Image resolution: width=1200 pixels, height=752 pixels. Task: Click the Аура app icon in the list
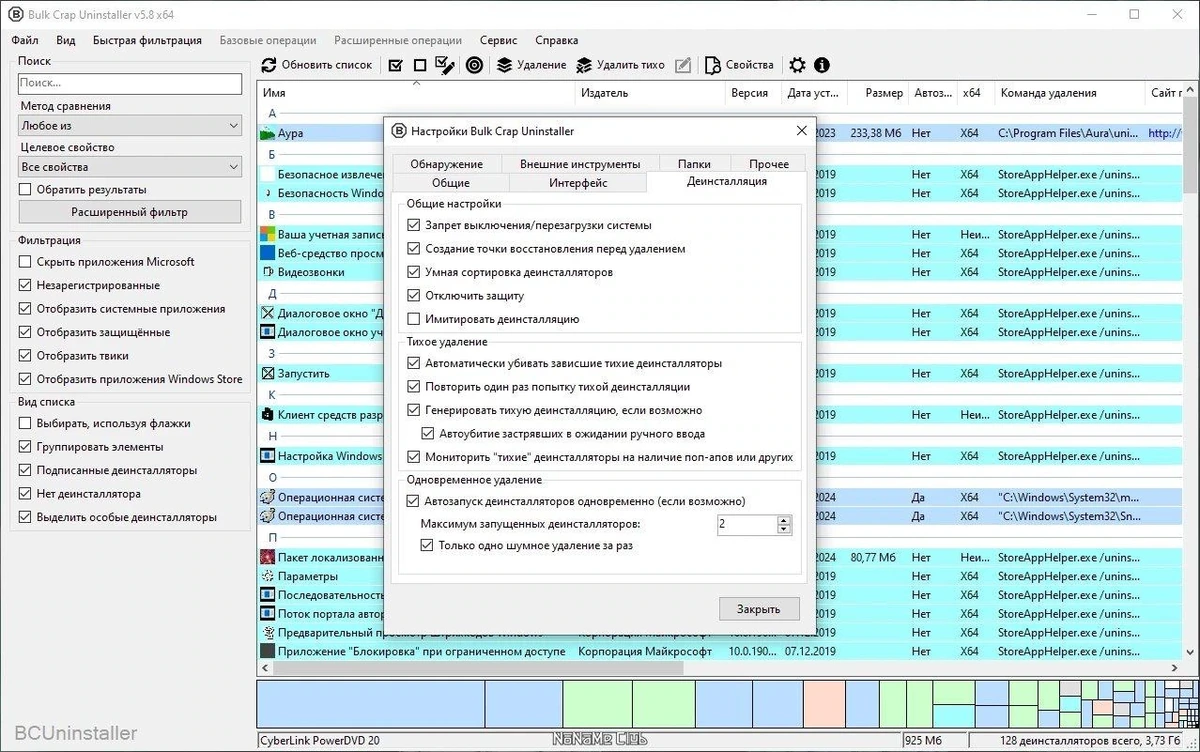pyautogui.click(x=267, y=133)
